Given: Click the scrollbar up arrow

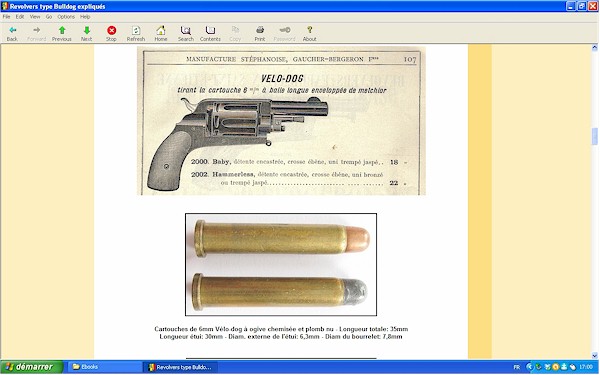Looking at the screenshot, I should coord(595,48).
